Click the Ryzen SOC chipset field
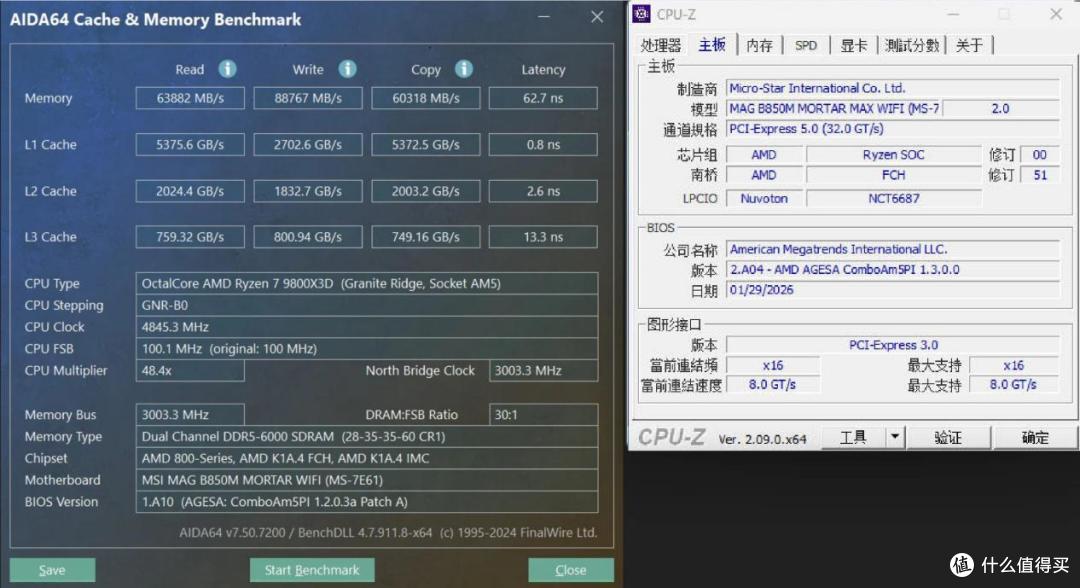The height and width of the screenshot is (588, 1080). tap(893, 155)
